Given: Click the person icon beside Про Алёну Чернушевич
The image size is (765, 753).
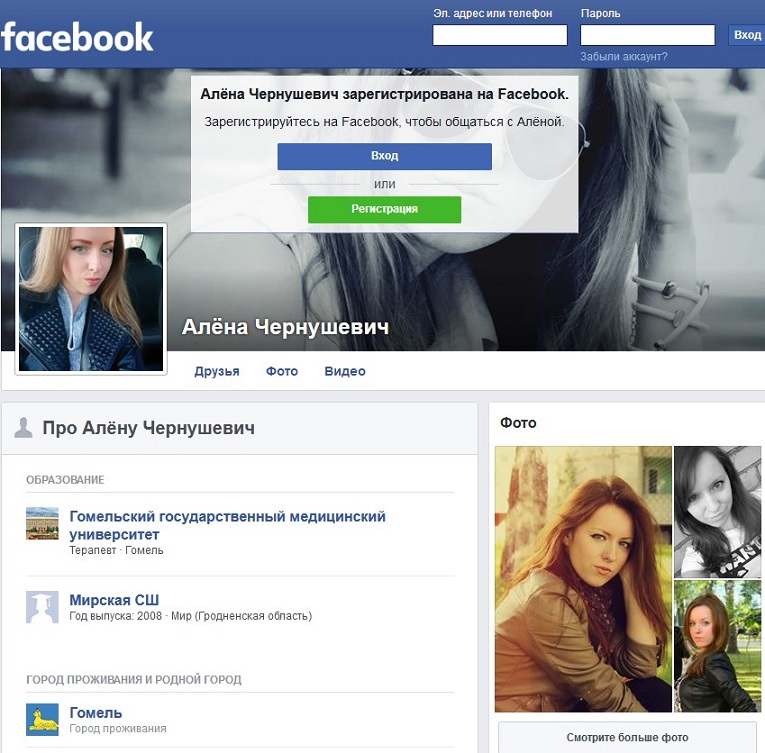Looking at the screenshot, I should [x=23, y=428].
